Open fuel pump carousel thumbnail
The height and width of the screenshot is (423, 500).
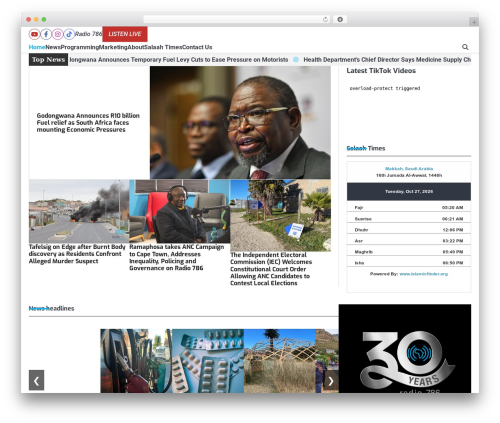pyautogui.click(x=136, y=361)
